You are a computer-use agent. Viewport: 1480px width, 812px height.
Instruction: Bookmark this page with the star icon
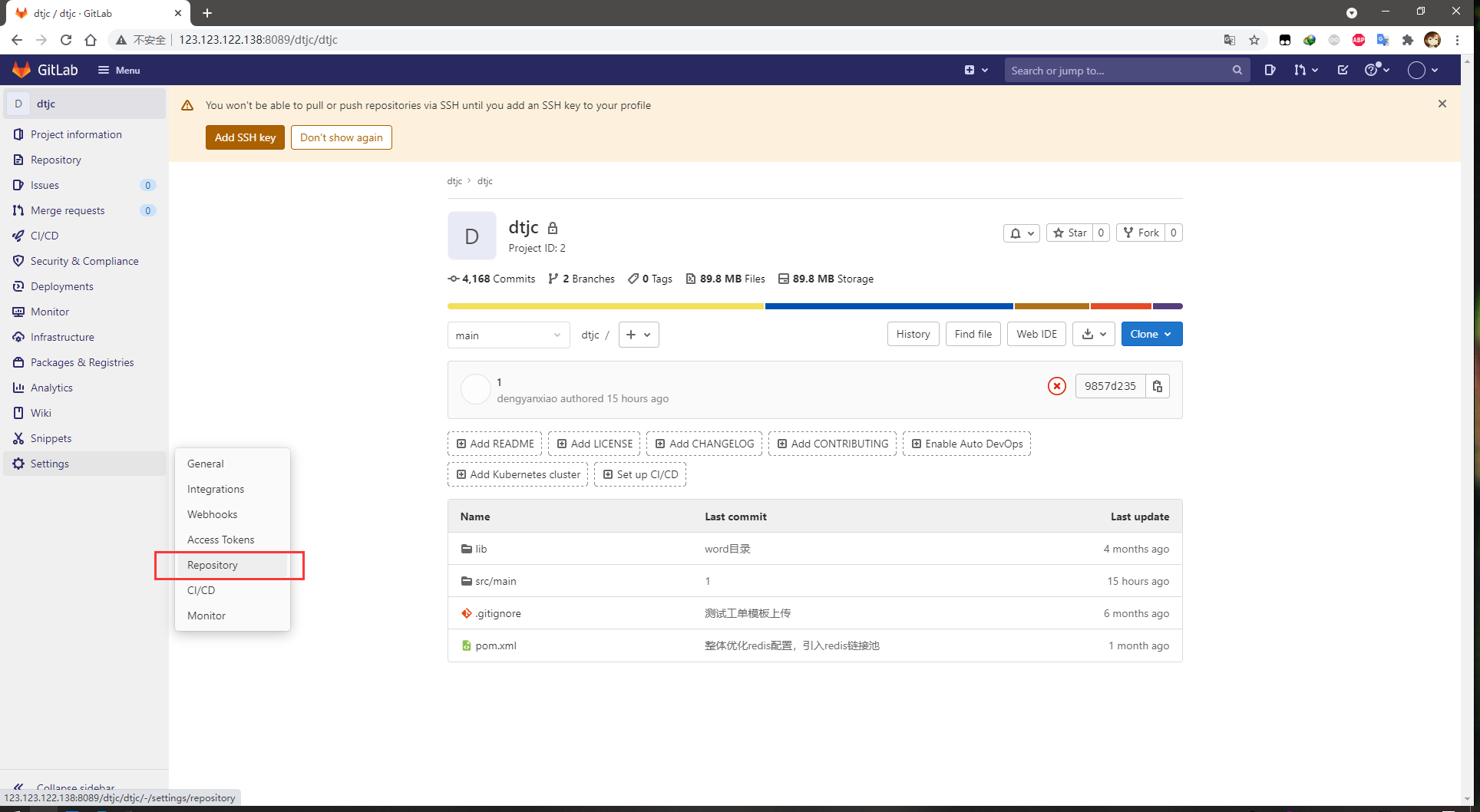(x=1254, y=40)
